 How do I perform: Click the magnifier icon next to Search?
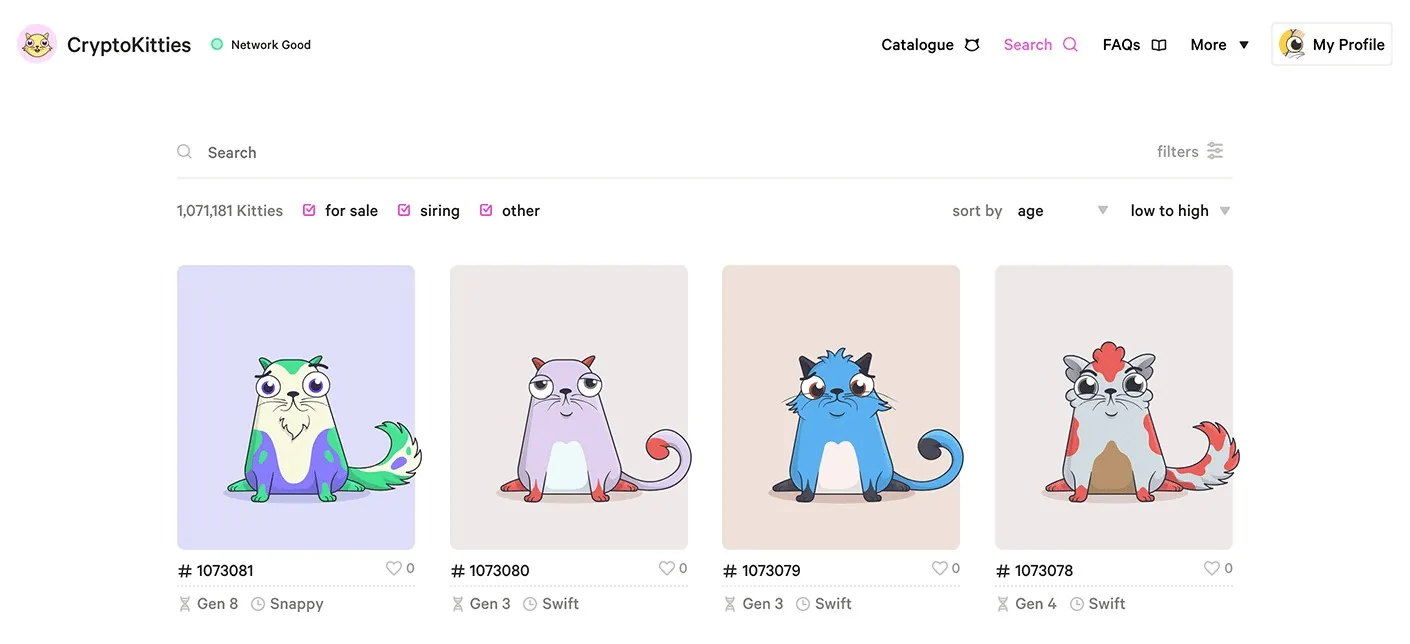click(x=1071, y=44)
